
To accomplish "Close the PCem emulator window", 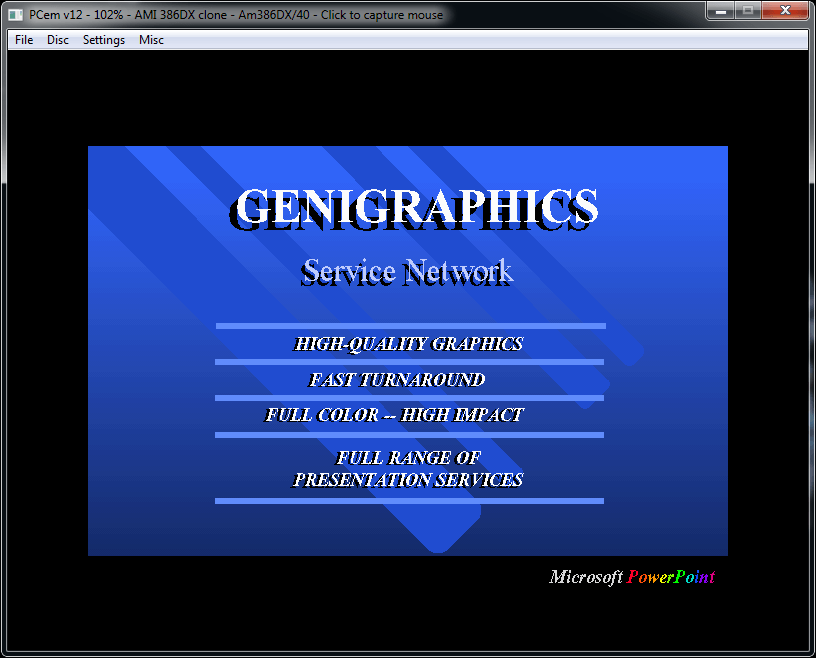I will (785, 11).
